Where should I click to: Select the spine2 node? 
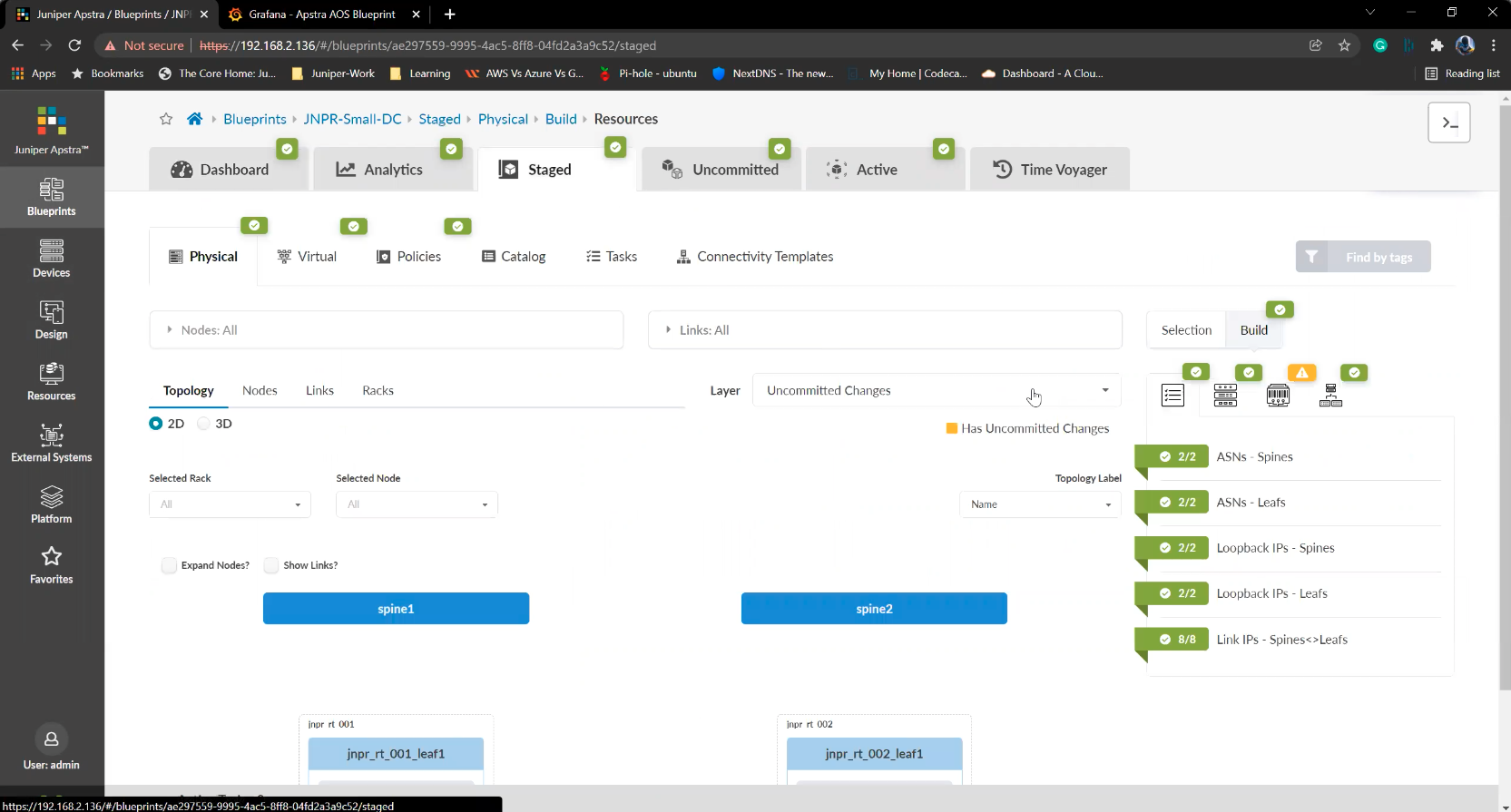874,609
